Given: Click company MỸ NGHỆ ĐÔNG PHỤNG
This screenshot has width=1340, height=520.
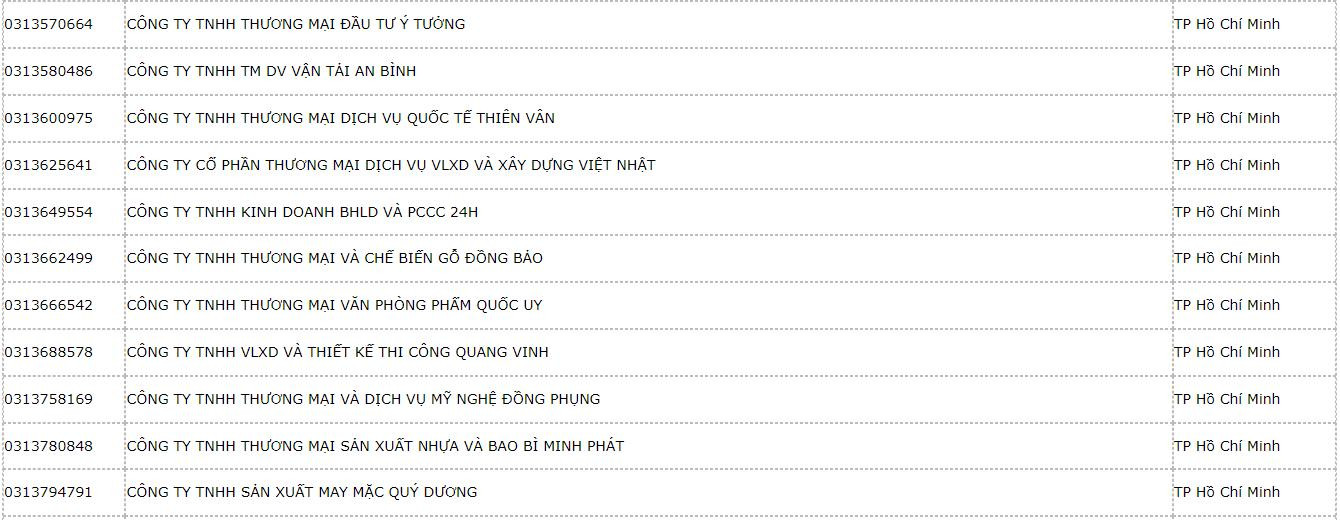Looking at the screenshot, I should pyautogui.click(x=363, y=399).
